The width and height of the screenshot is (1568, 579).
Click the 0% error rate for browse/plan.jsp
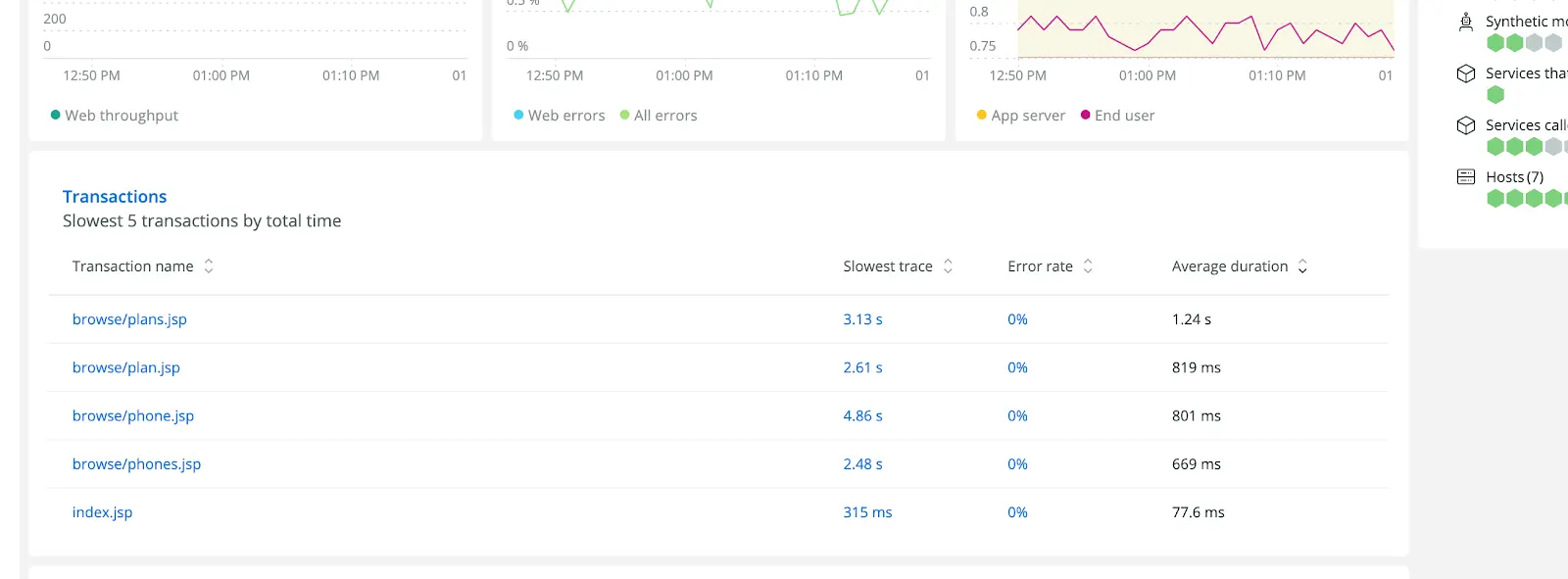[1017, 367]
